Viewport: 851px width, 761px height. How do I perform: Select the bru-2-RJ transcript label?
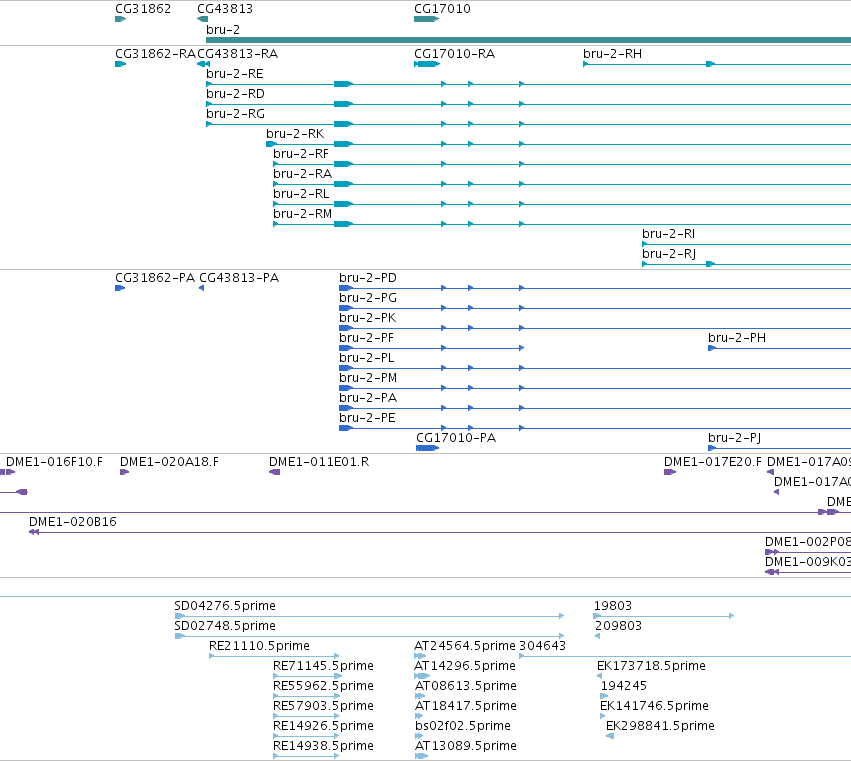[669, 254]
